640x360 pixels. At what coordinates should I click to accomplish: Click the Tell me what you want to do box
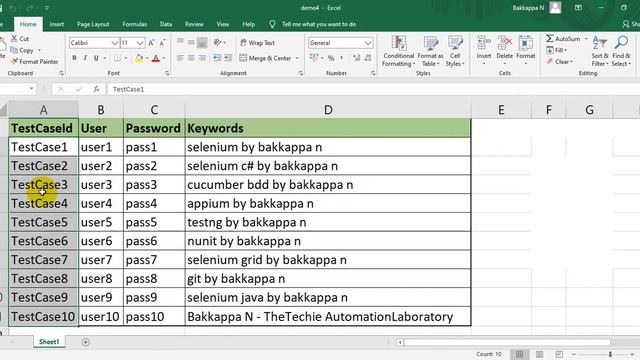click(319, 24)
